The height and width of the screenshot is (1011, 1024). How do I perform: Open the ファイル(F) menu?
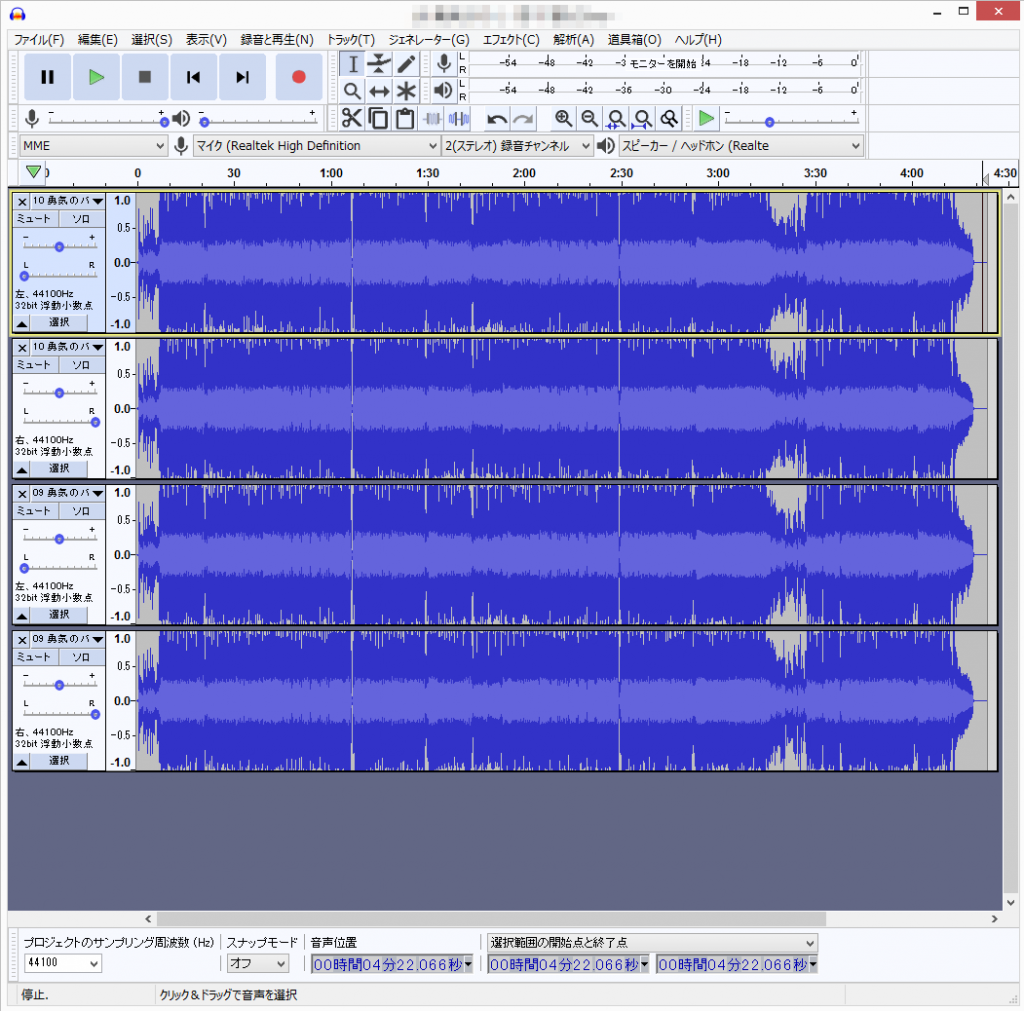point(38,40)
